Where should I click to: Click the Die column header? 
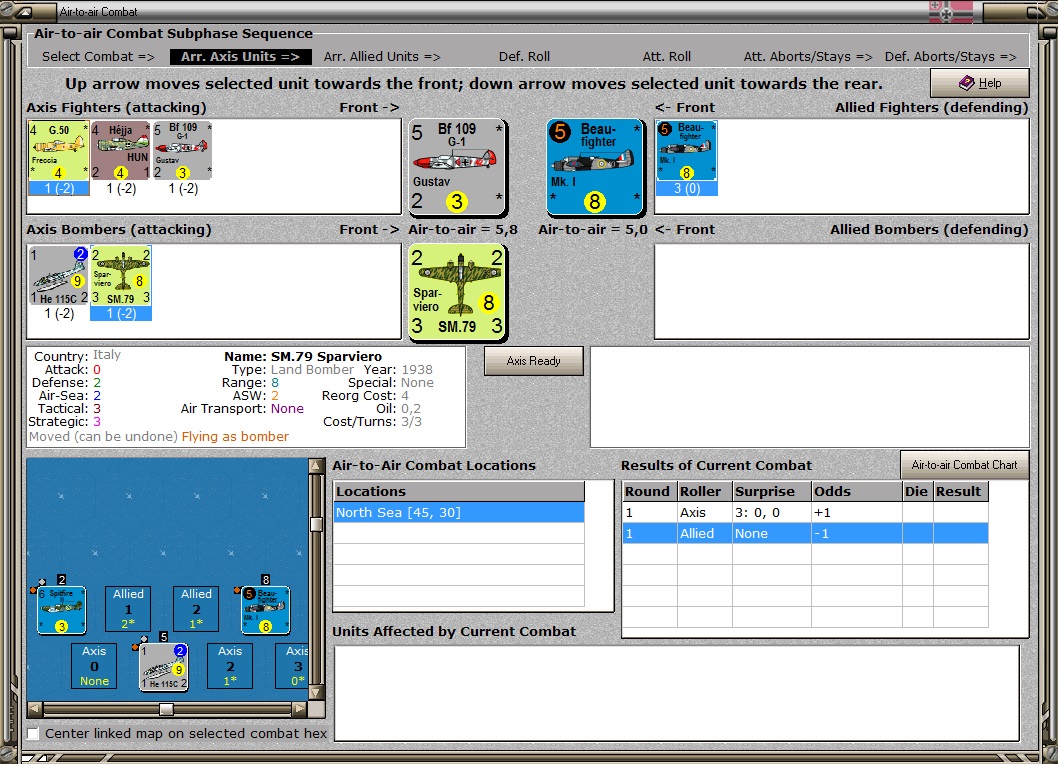918,491
